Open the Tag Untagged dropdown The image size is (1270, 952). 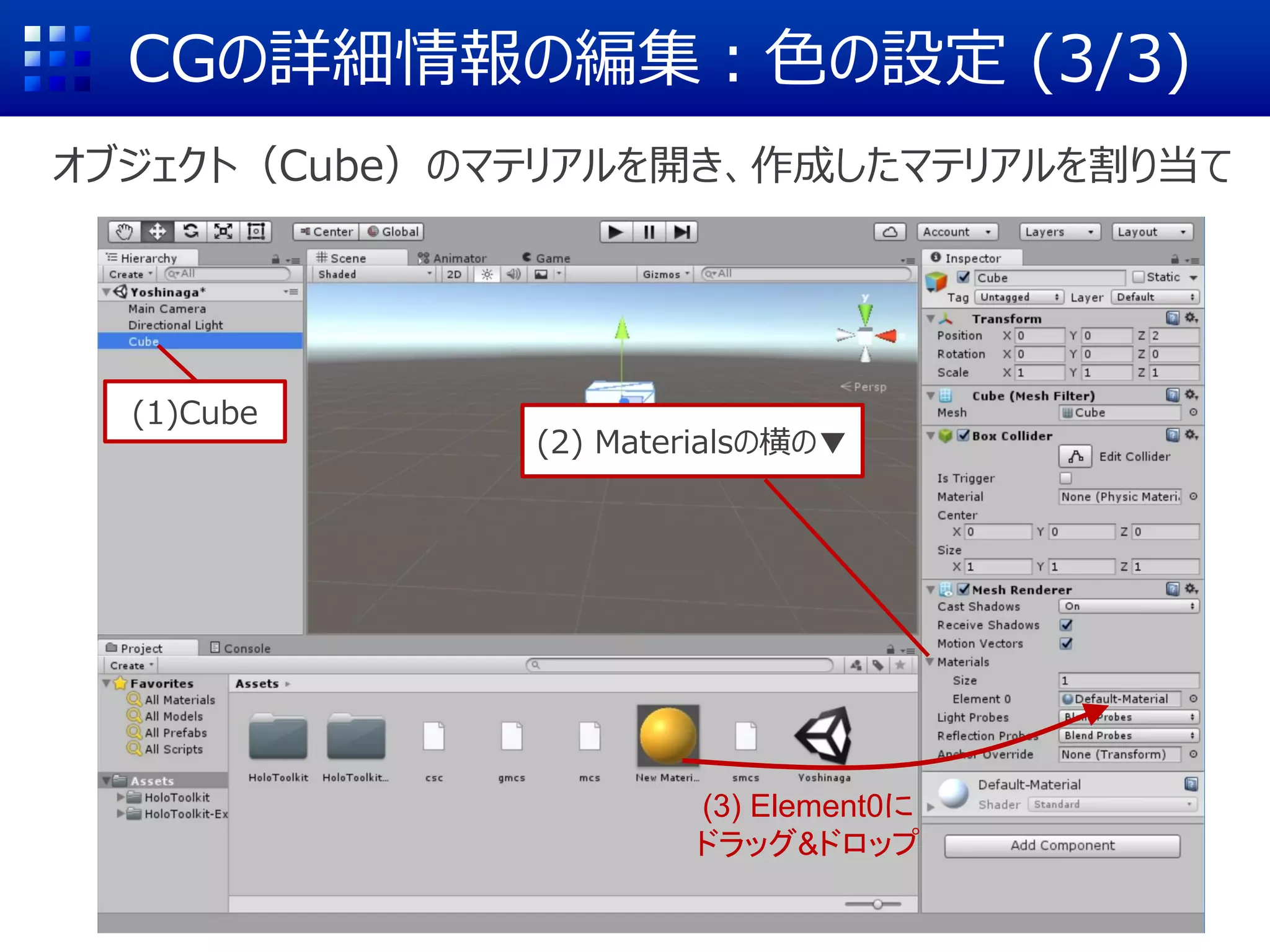point(1019,297)
